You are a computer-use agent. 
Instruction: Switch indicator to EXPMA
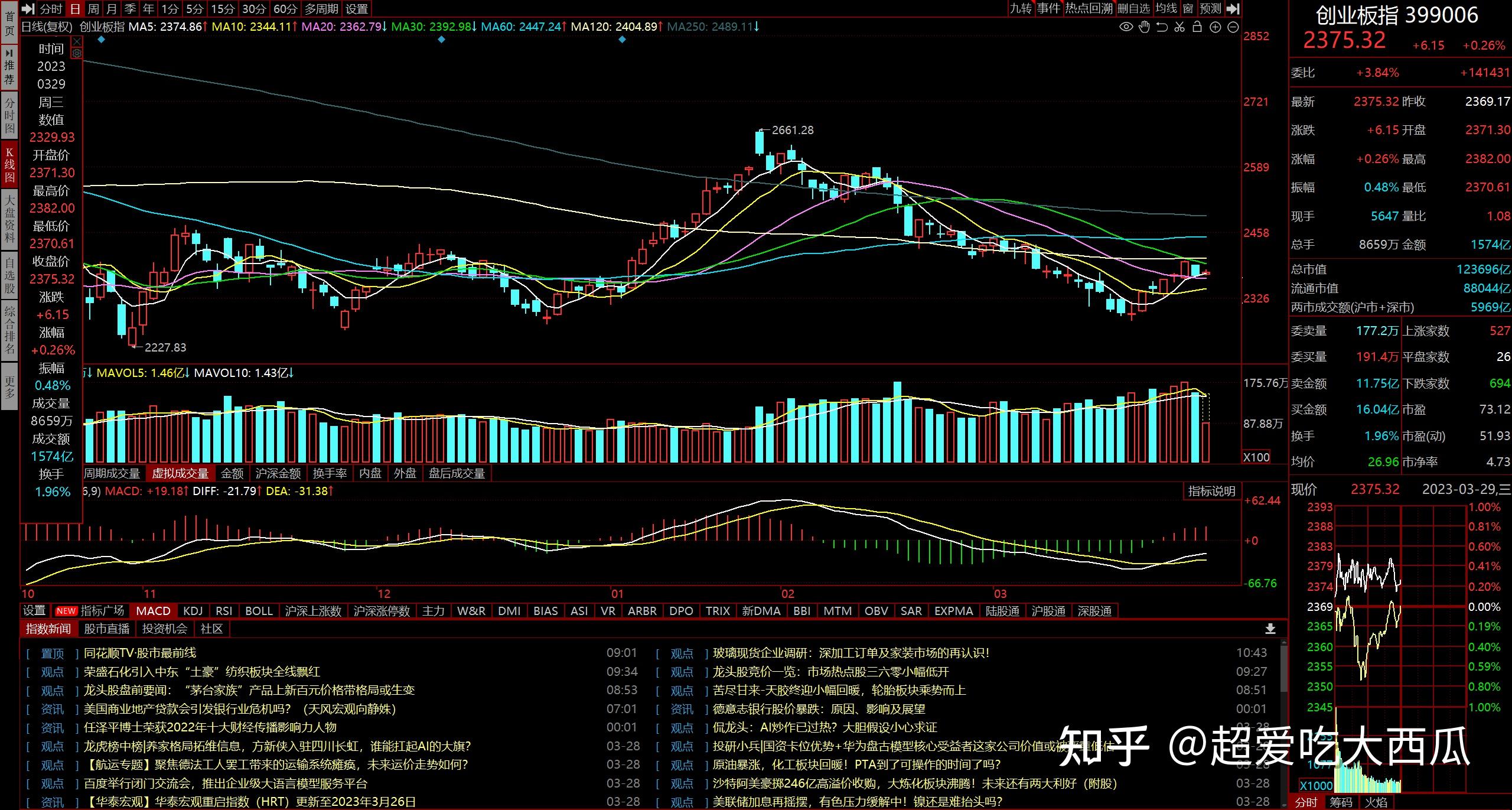click(x=954, y=611)
